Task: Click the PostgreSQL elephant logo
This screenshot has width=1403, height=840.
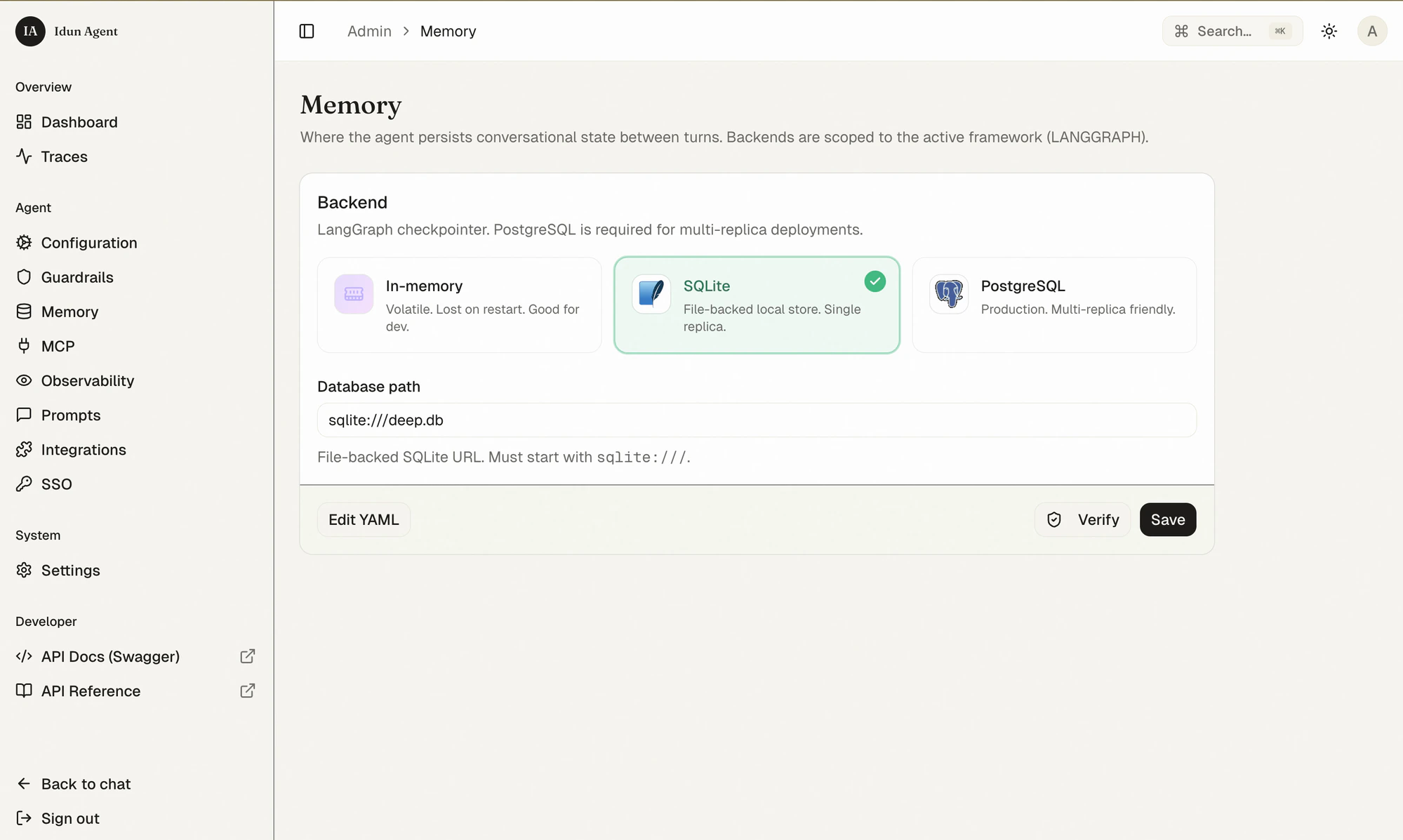Action: (x=949, y=294)
